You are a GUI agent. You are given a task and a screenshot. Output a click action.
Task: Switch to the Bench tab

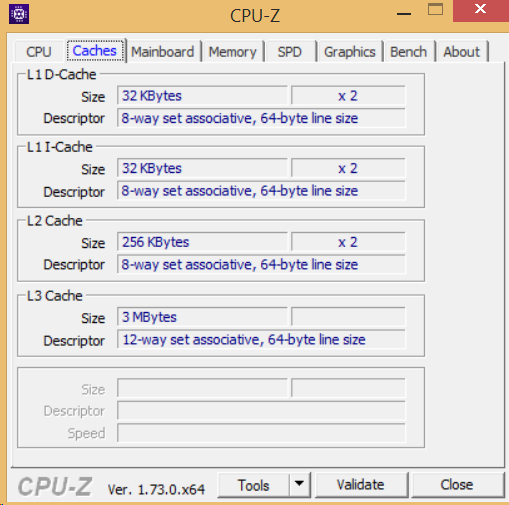click(x=408, y=52)
